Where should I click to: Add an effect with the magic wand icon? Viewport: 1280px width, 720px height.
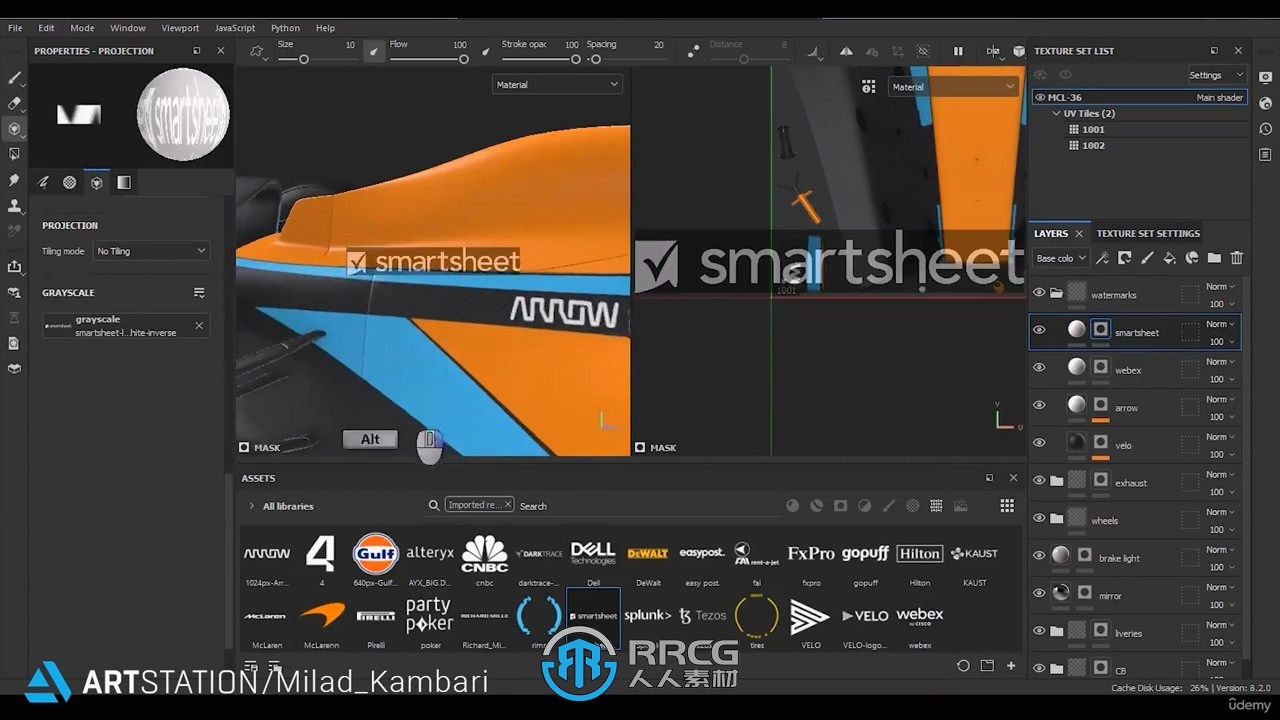coord(1102,258)
